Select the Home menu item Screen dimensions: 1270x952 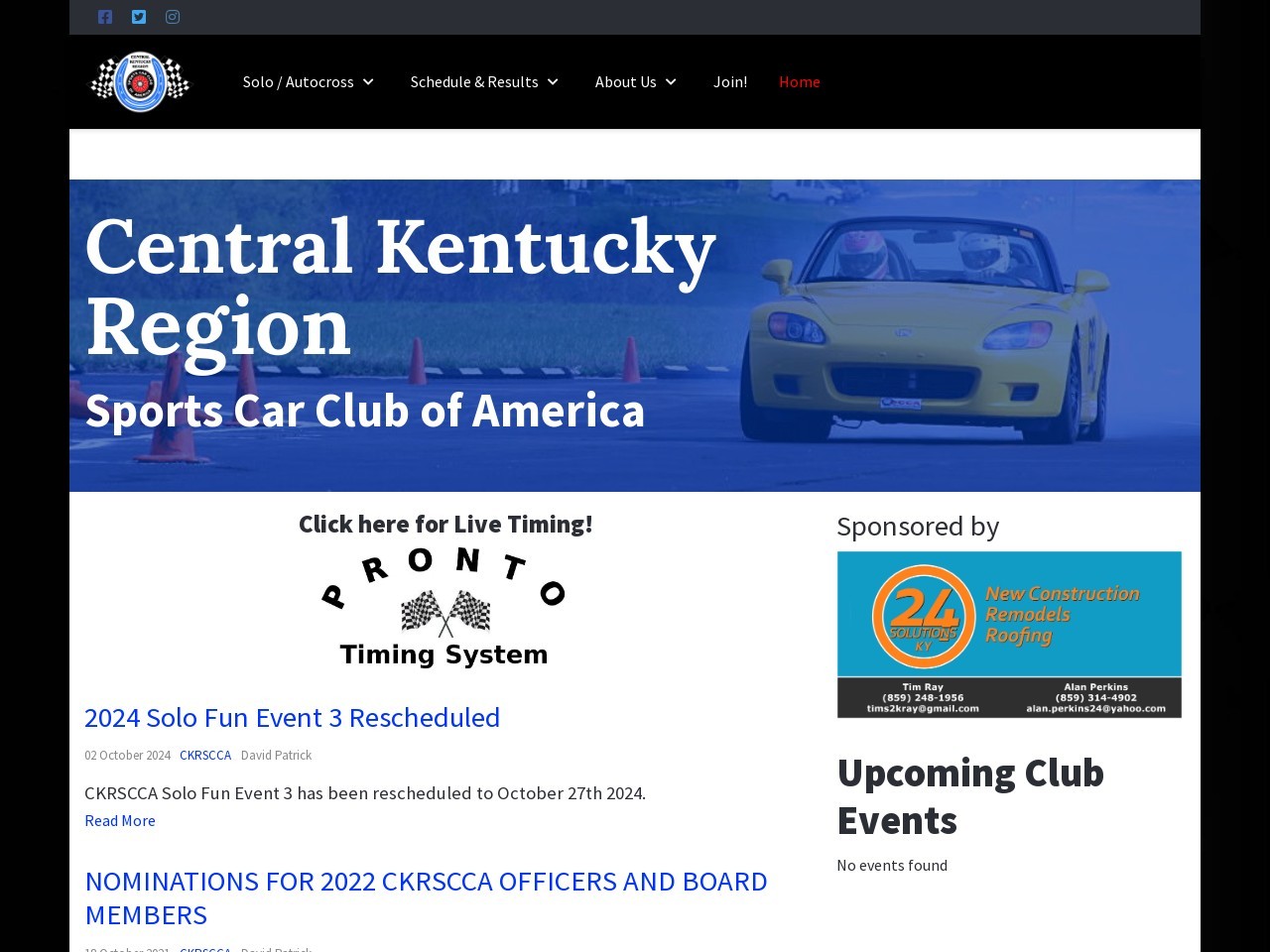point(800,81)
